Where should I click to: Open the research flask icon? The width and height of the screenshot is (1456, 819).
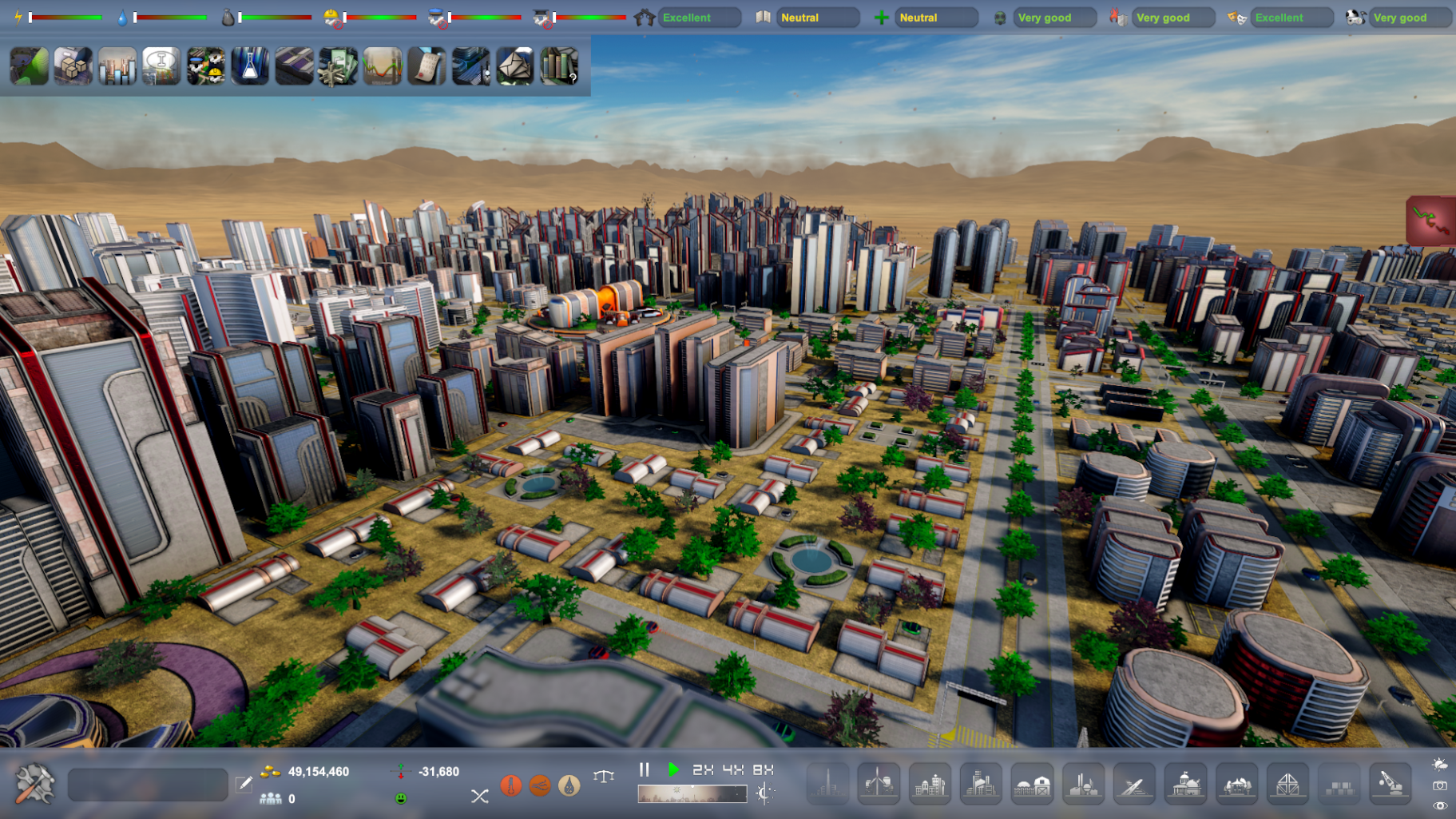250,66
